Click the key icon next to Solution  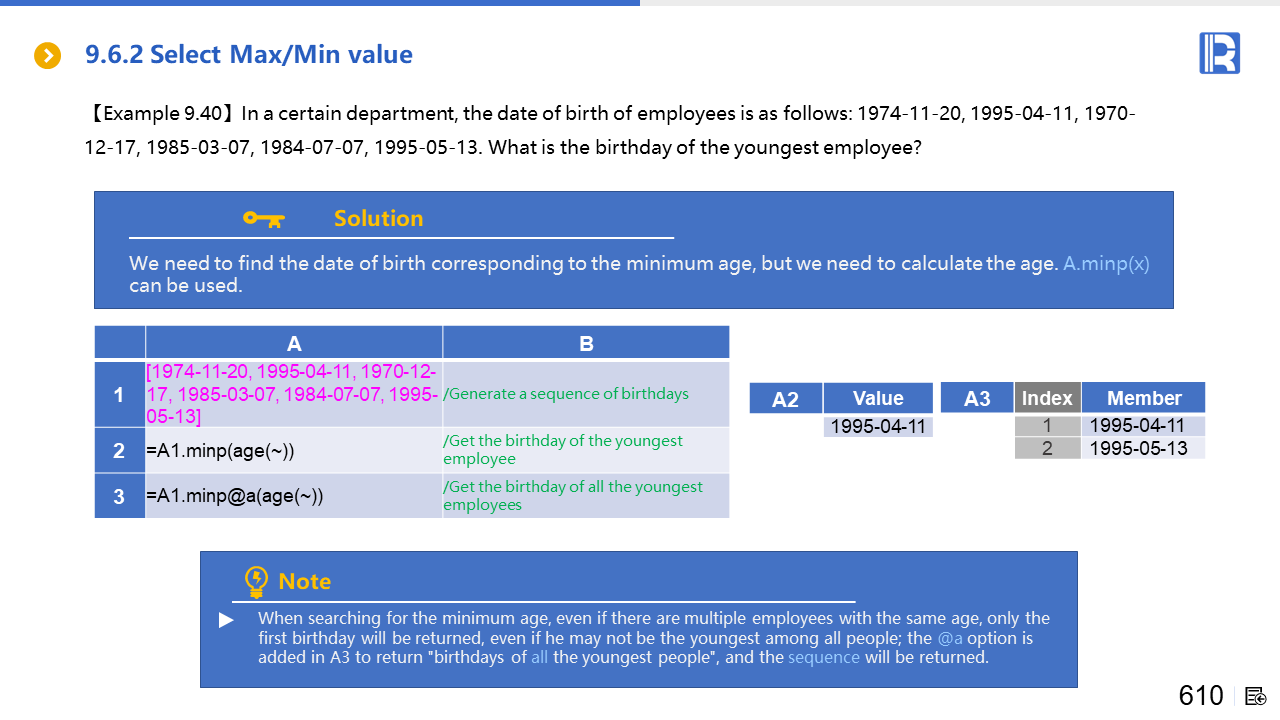click(264, 218)
